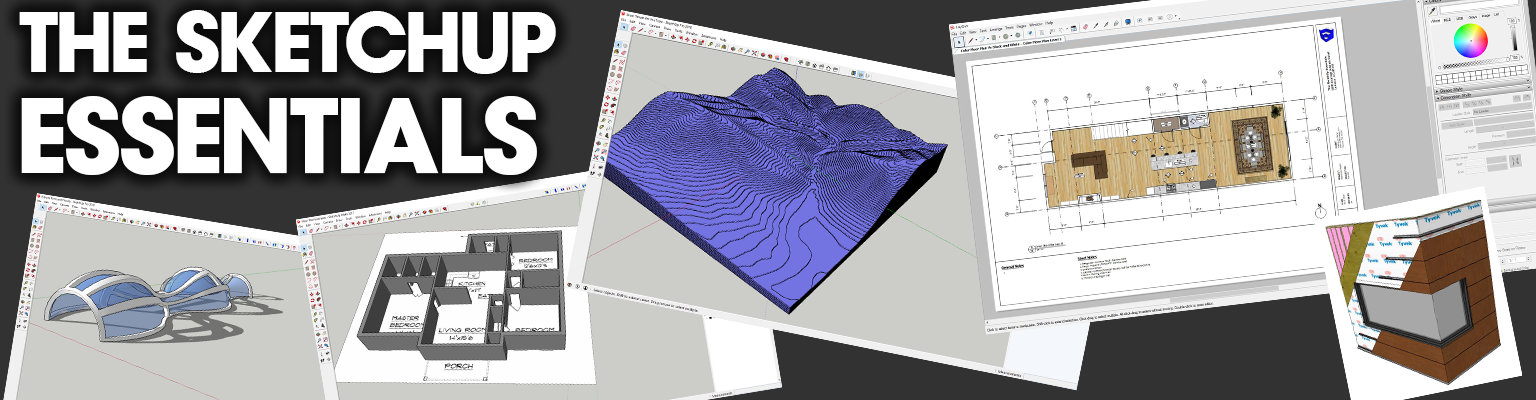Viewport: 1536px width, 400px height.
Task: Select the Line tool in LayOut toolbar
Action: point(971,40)
